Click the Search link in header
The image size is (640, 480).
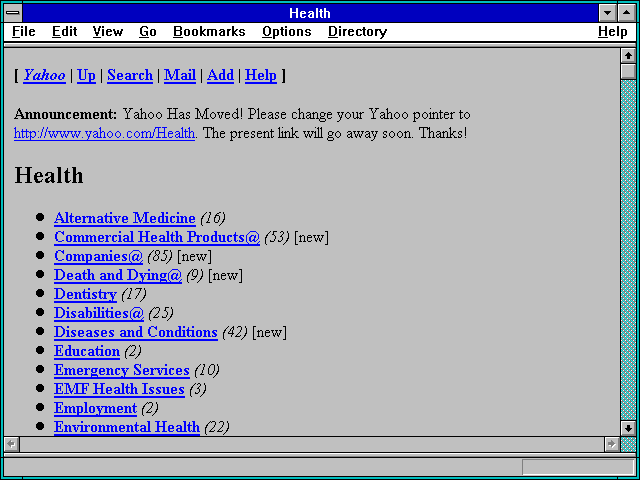coord(130,76)
